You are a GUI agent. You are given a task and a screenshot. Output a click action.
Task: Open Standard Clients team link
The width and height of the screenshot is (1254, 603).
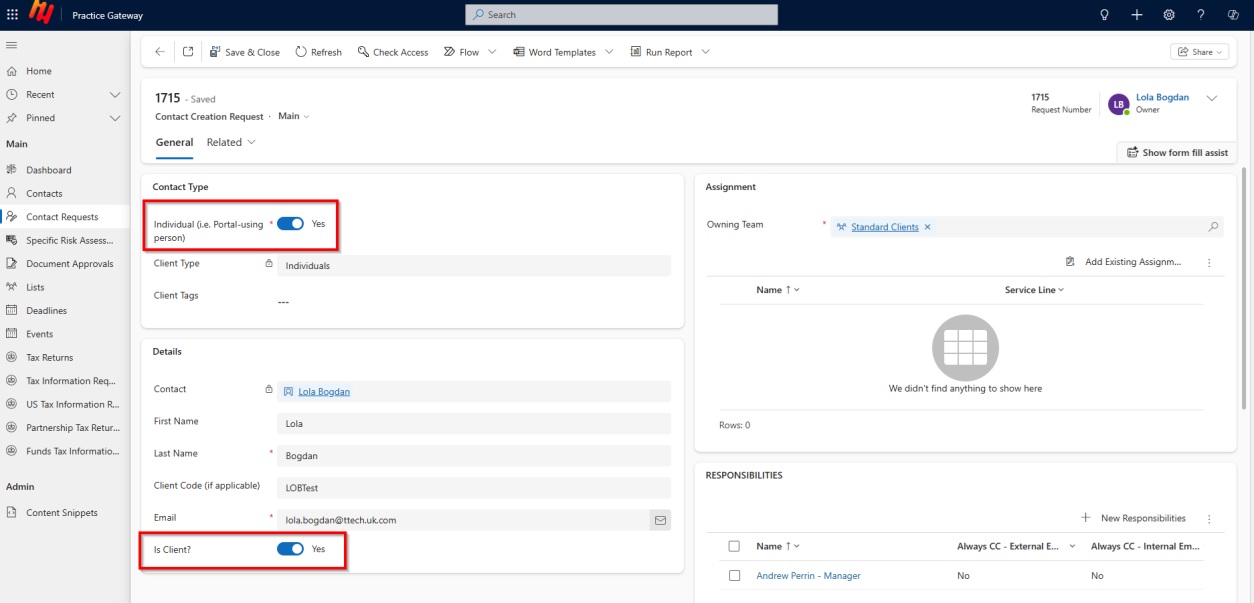click(884, 227)
